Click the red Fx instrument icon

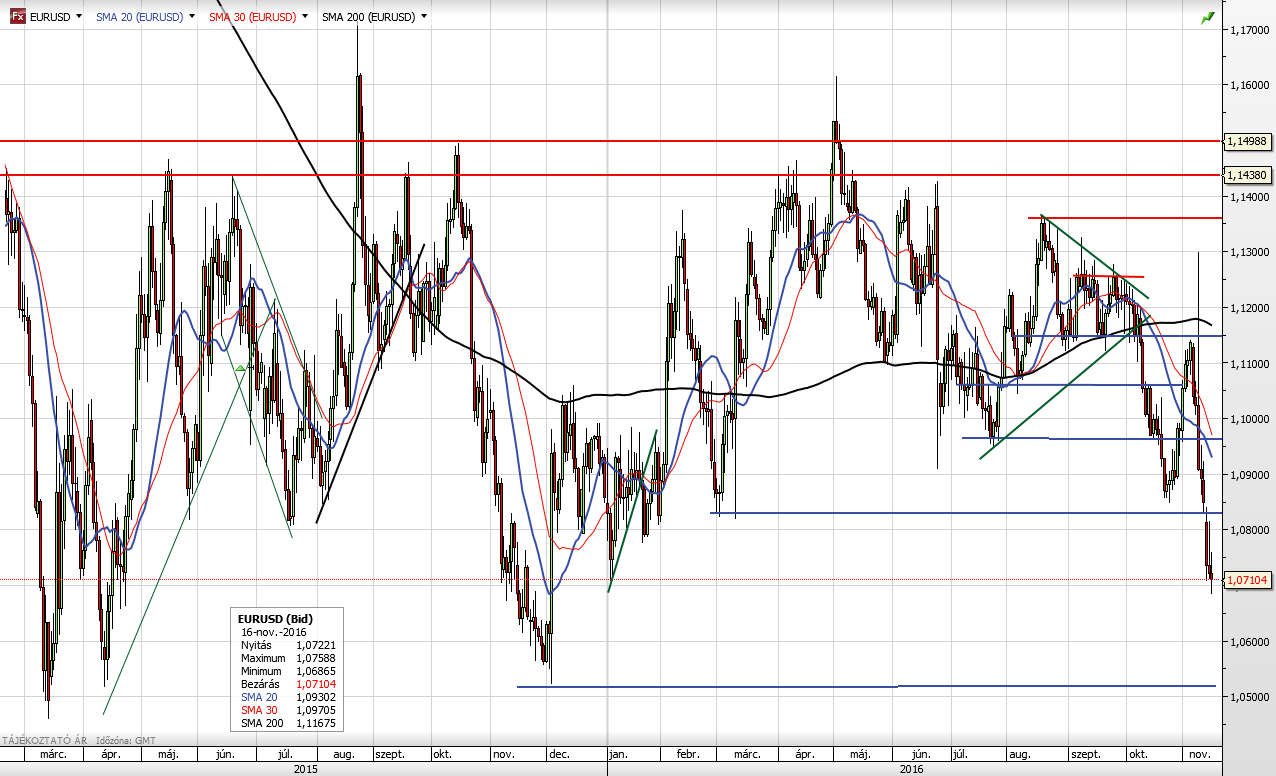point(18,17)
